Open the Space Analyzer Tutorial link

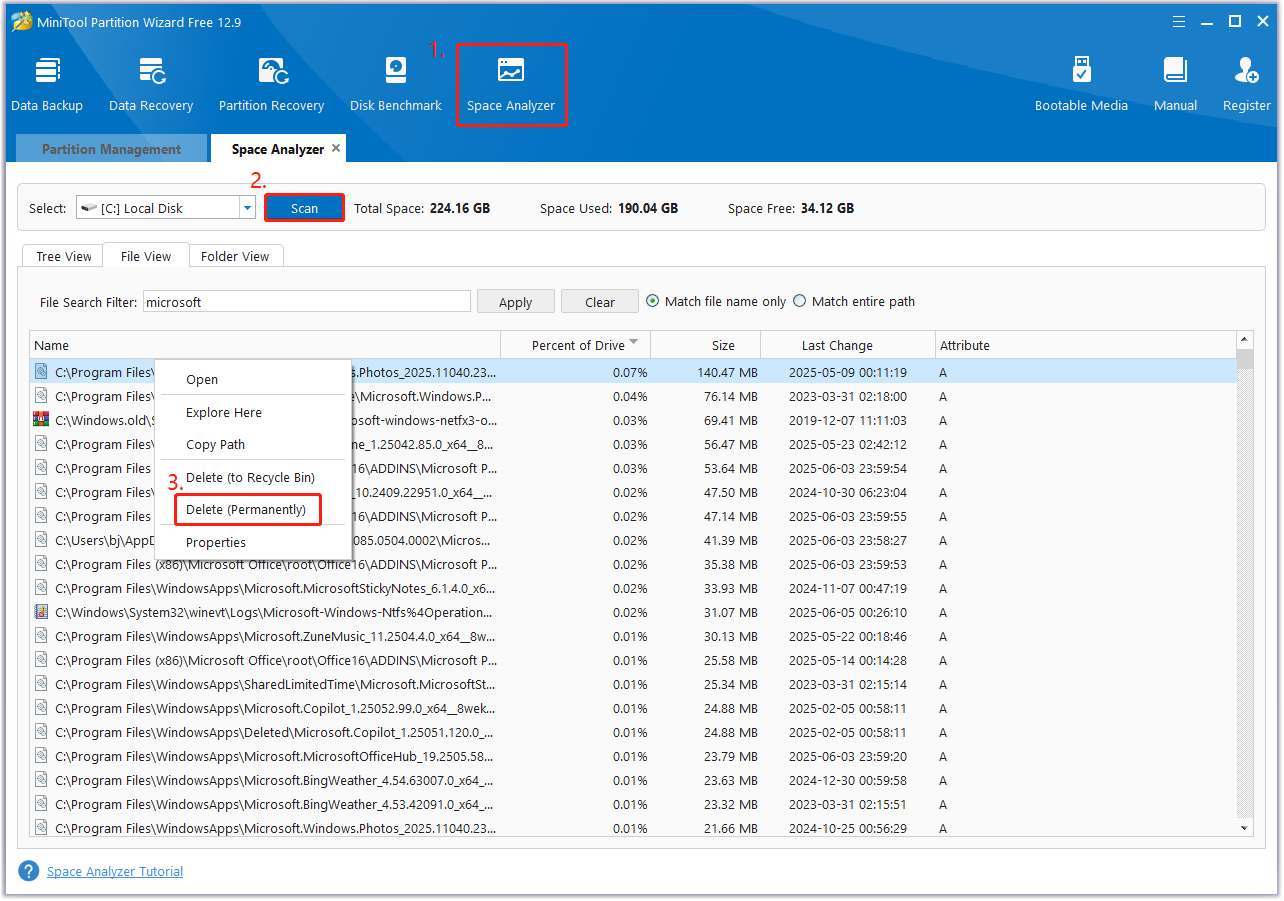(115, 871)
